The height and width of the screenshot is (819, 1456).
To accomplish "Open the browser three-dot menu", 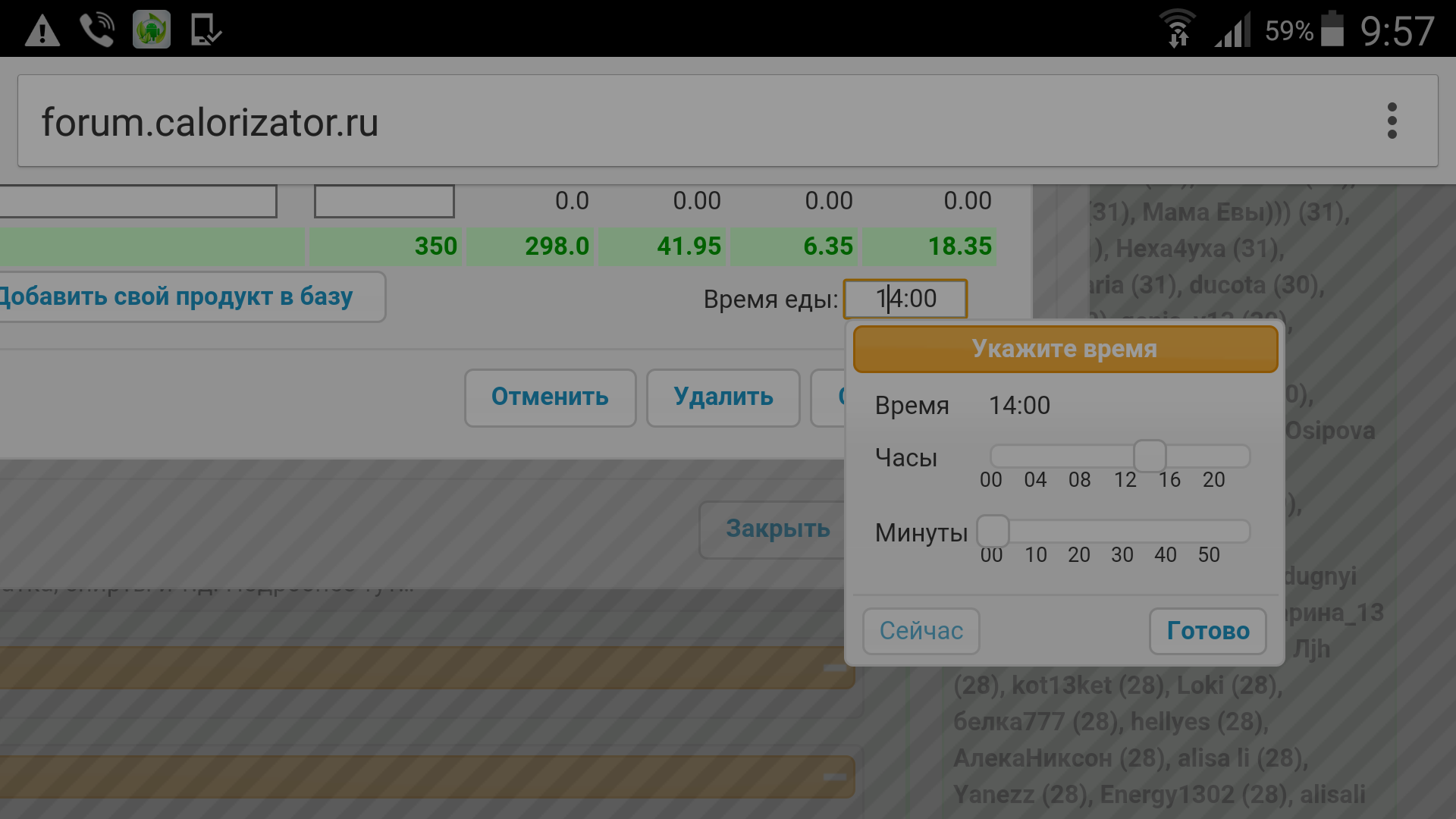I will click(1392, 121).
